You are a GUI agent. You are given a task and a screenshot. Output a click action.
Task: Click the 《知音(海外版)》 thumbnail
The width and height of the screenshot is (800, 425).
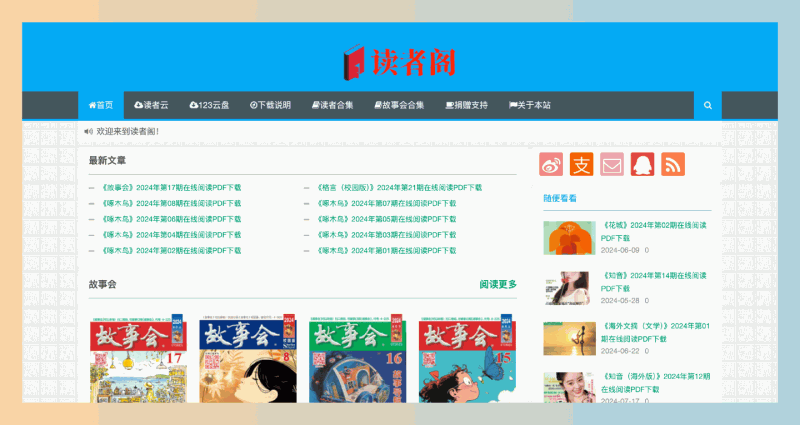pos(569,387)
